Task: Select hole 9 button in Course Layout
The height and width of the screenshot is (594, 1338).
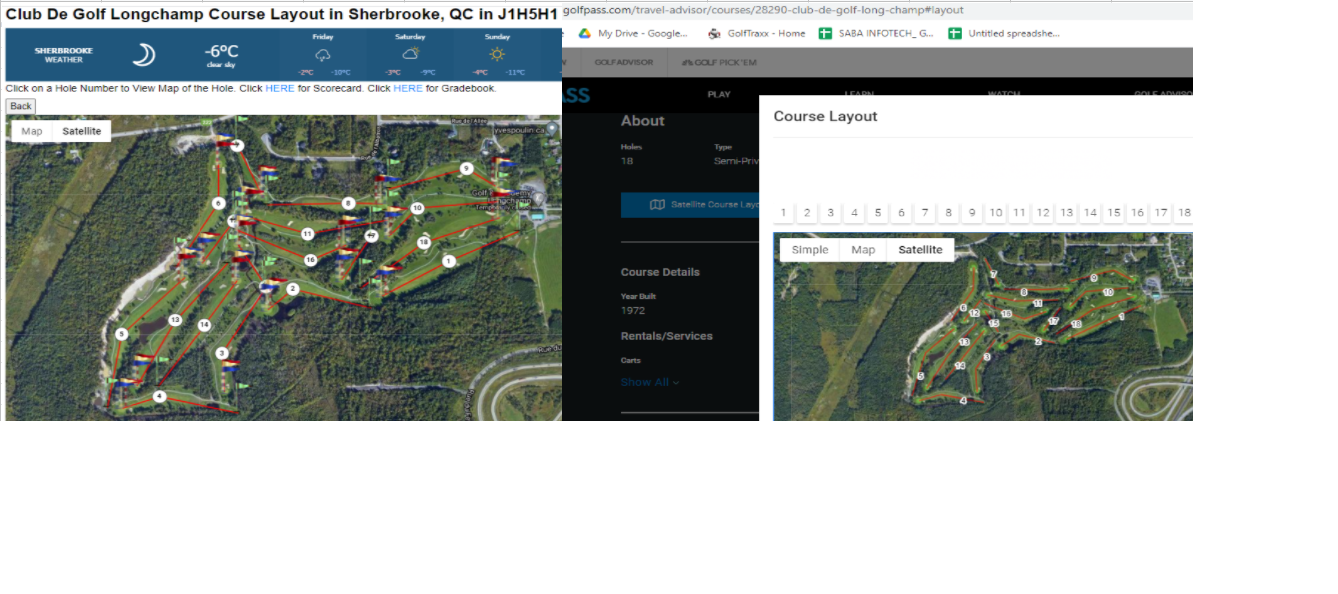Action: point(972,213)
